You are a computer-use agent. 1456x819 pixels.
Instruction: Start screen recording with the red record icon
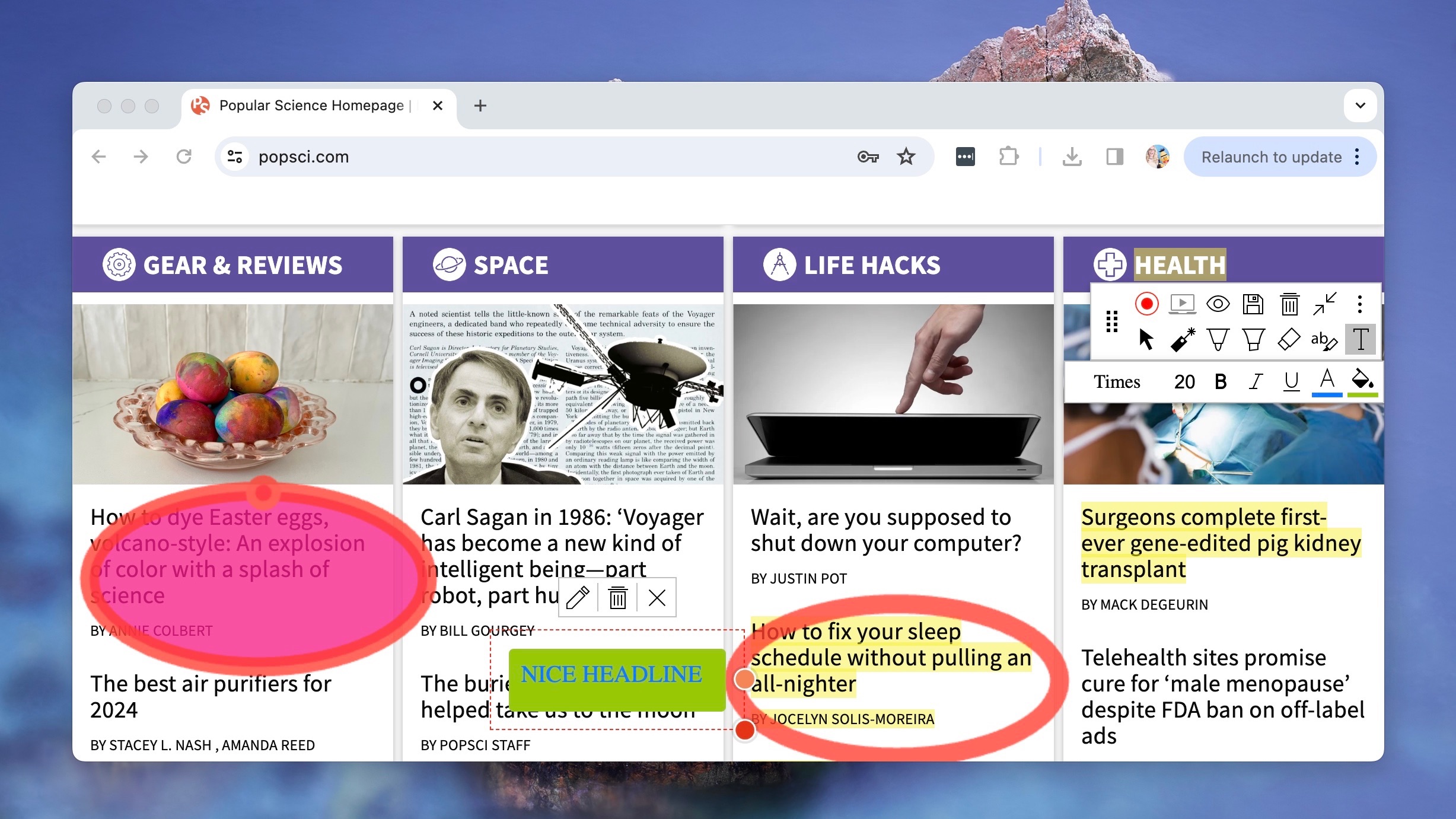click(1147, 303)
